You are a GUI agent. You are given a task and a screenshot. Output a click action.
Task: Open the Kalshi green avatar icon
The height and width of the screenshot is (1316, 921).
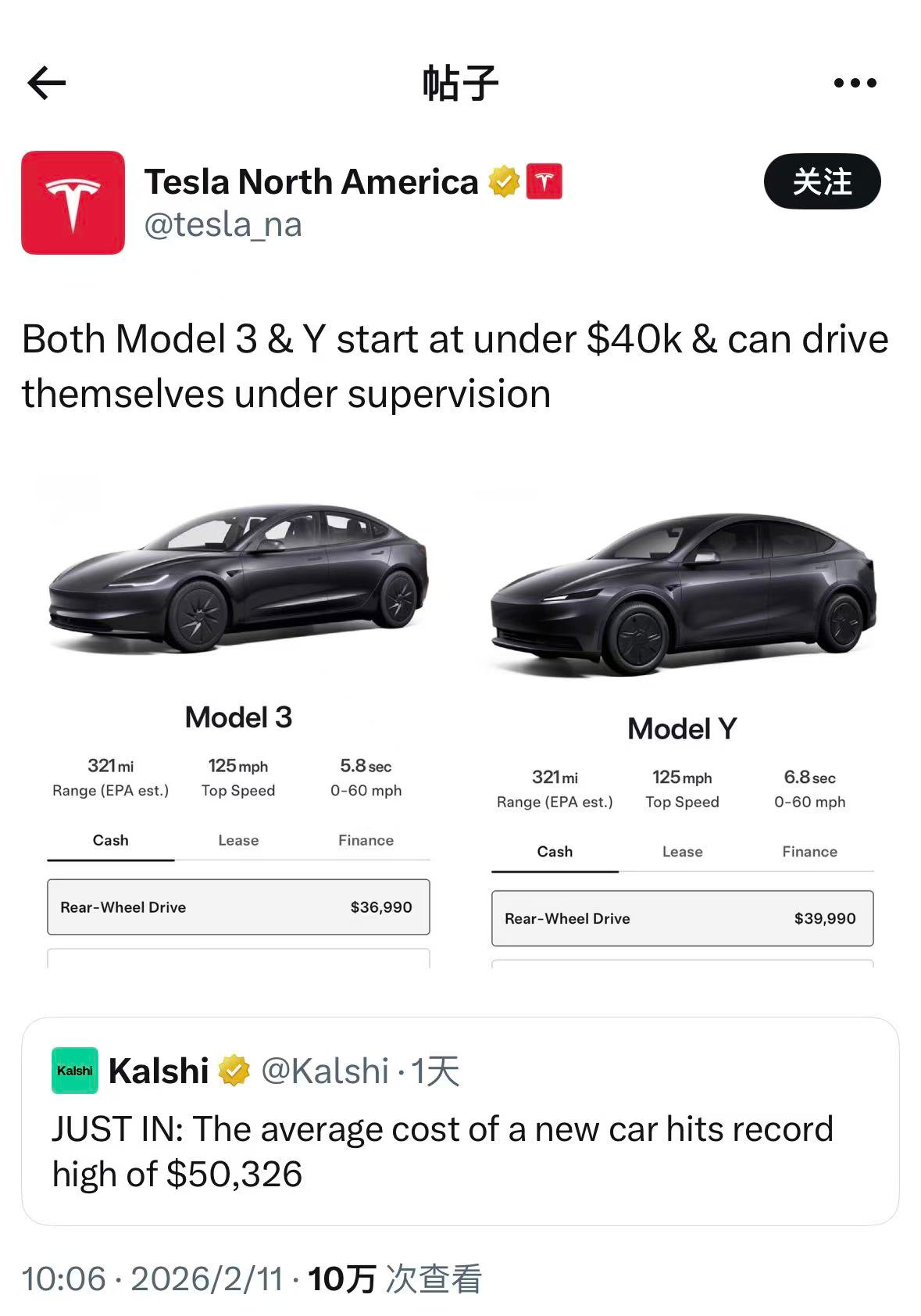pos(75,1071)
